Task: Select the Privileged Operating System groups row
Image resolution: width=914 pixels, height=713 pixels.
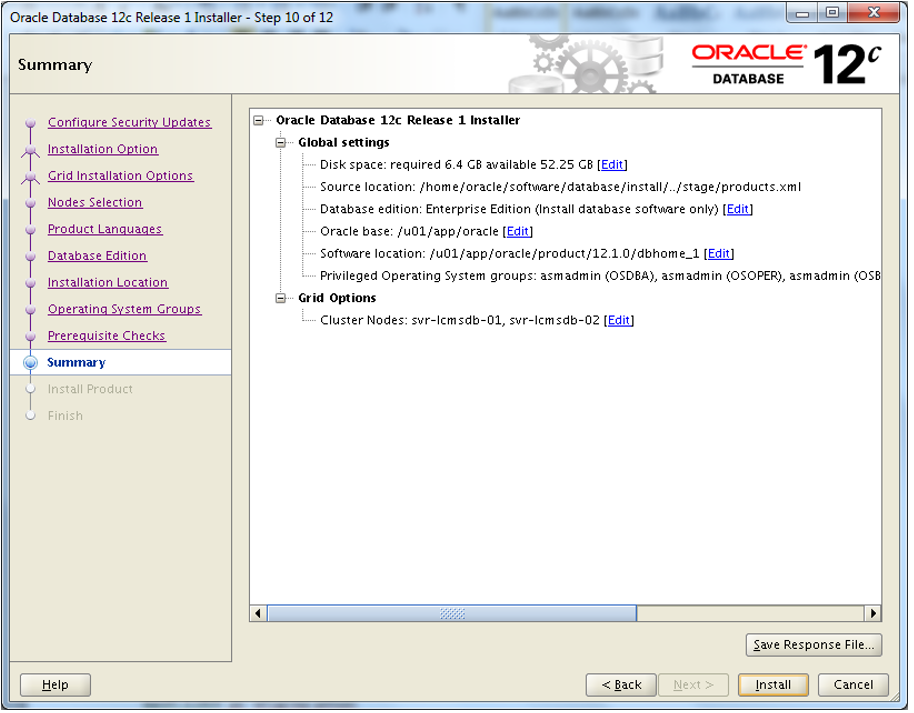Action: point(600,276)
